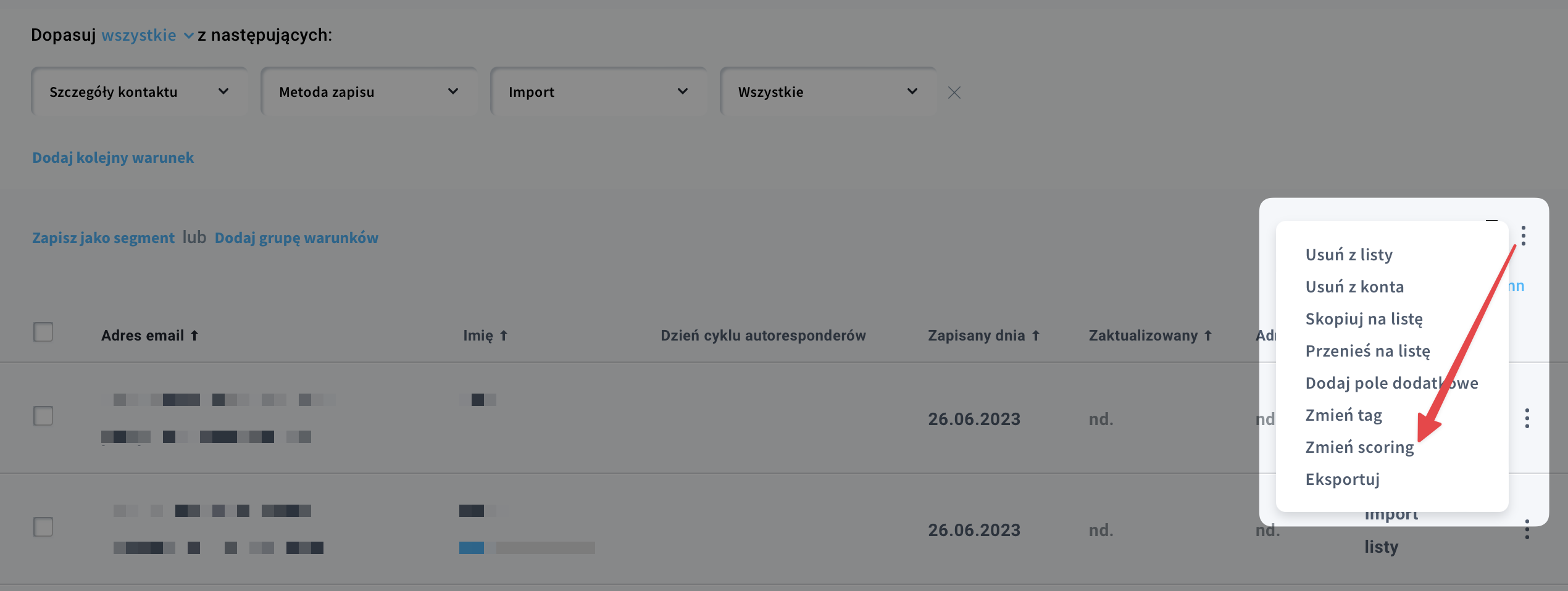Check the first contact row checkbox
This screenshot has width=1568, height=591.
click(x=43, y=416)
